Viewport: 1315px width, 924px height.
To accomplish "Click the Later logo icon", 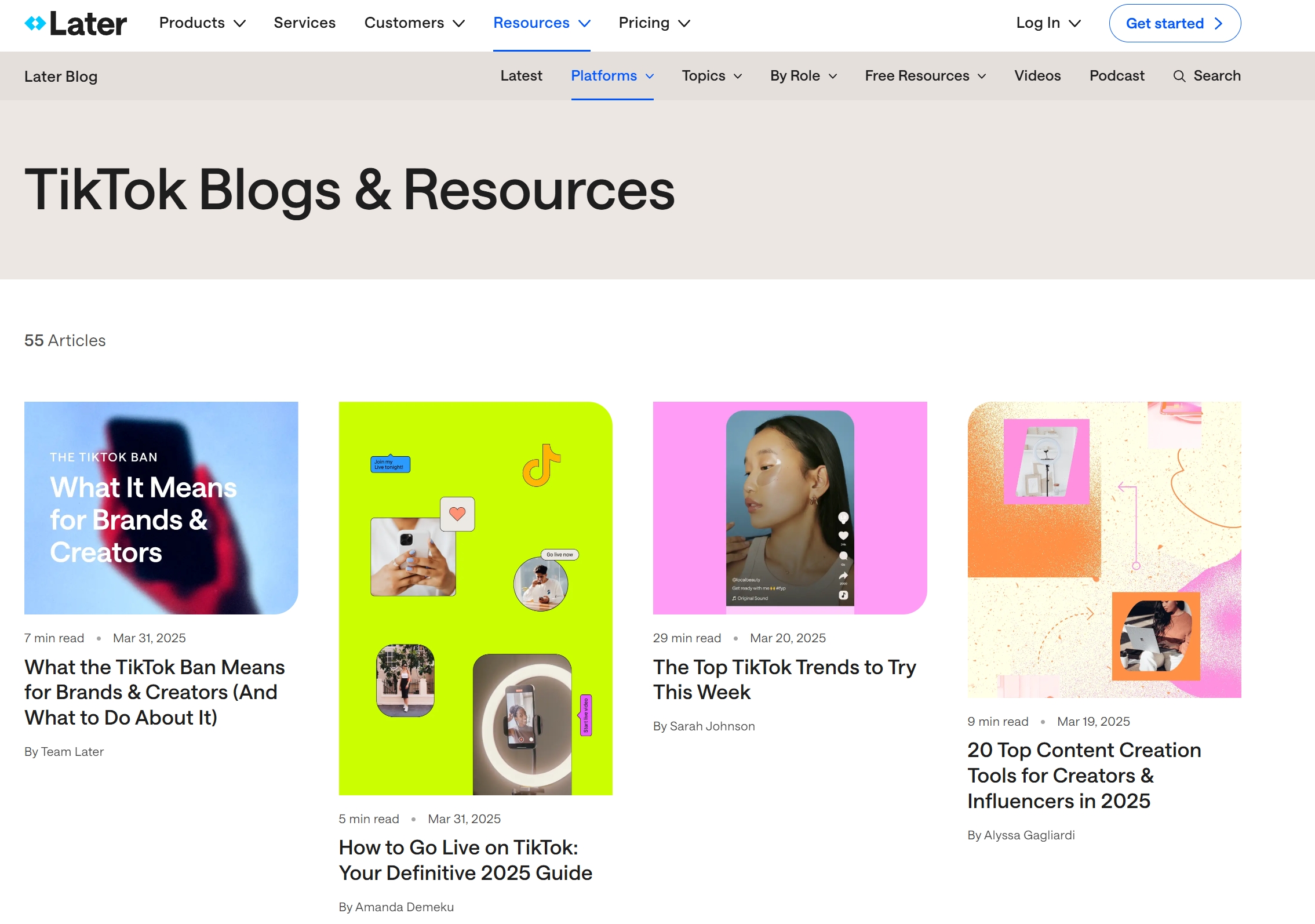I will (x=35, y=24).
